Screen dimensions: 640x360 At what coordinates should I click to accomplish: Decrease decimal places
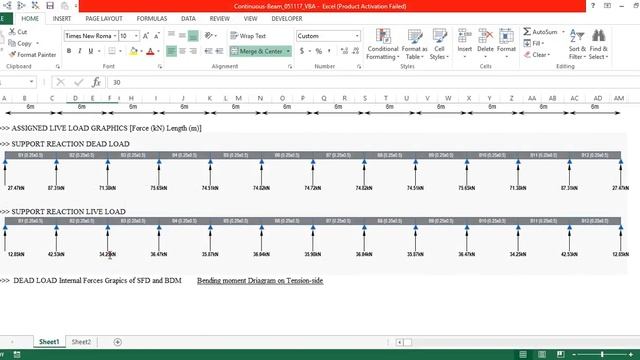(356, 51)
